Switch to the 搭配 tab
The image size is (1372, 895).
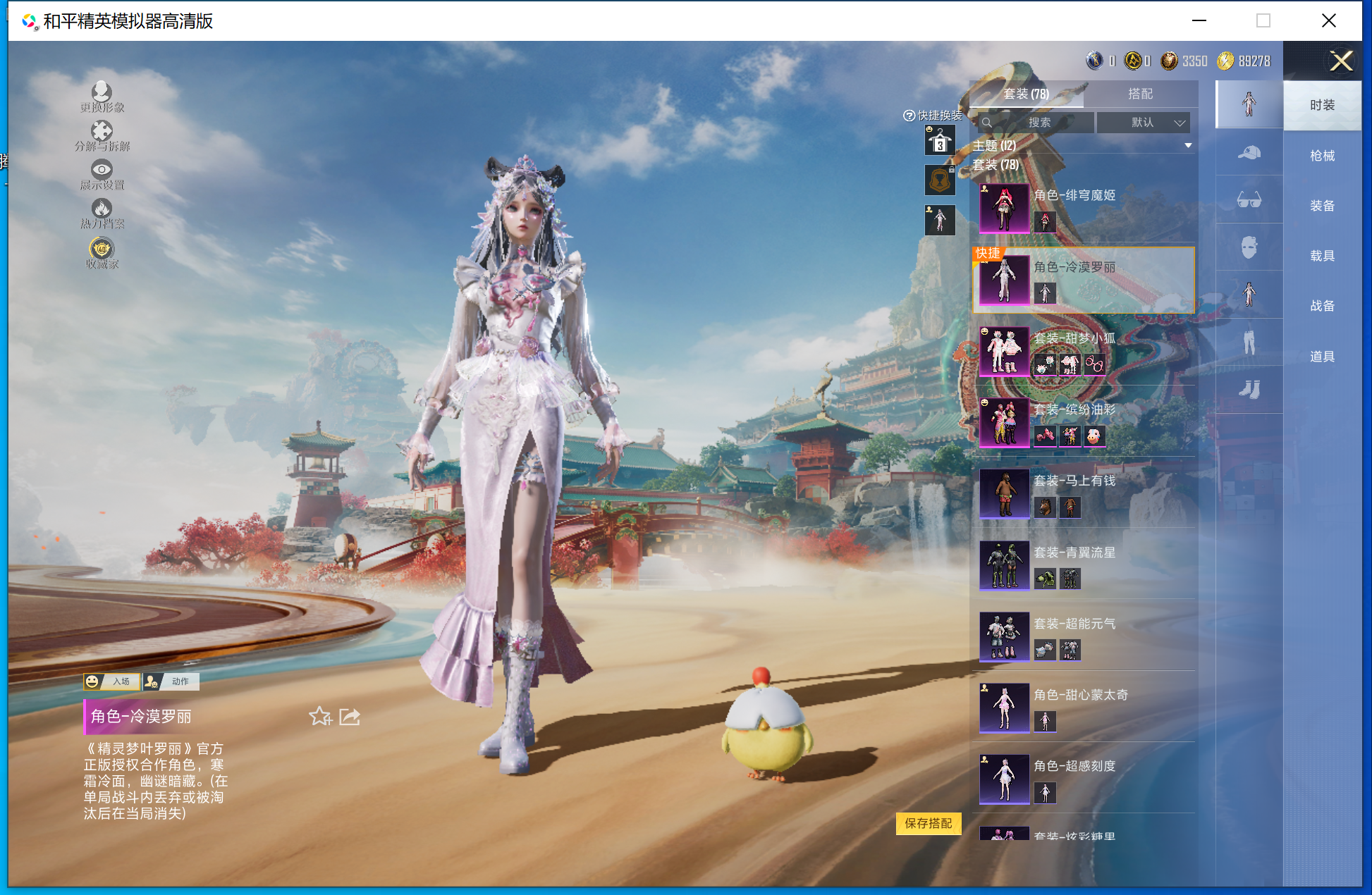pos(1140,94)
